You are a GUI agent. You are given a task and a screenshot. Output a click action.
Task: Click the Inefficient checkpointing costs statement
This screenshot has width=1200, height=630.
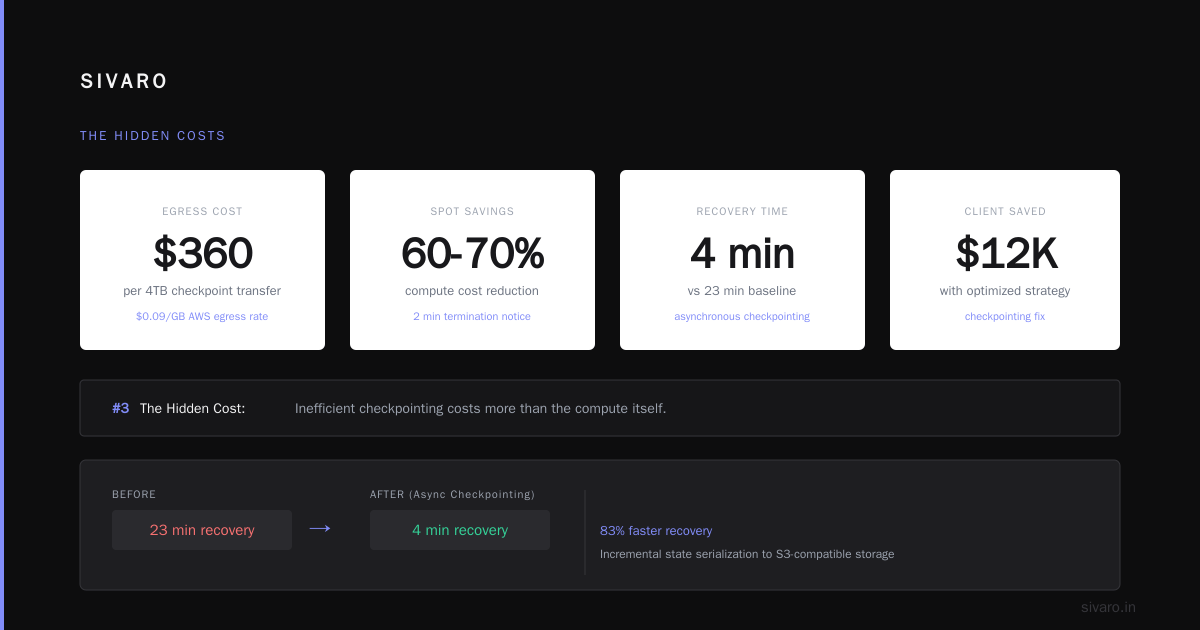480,408
